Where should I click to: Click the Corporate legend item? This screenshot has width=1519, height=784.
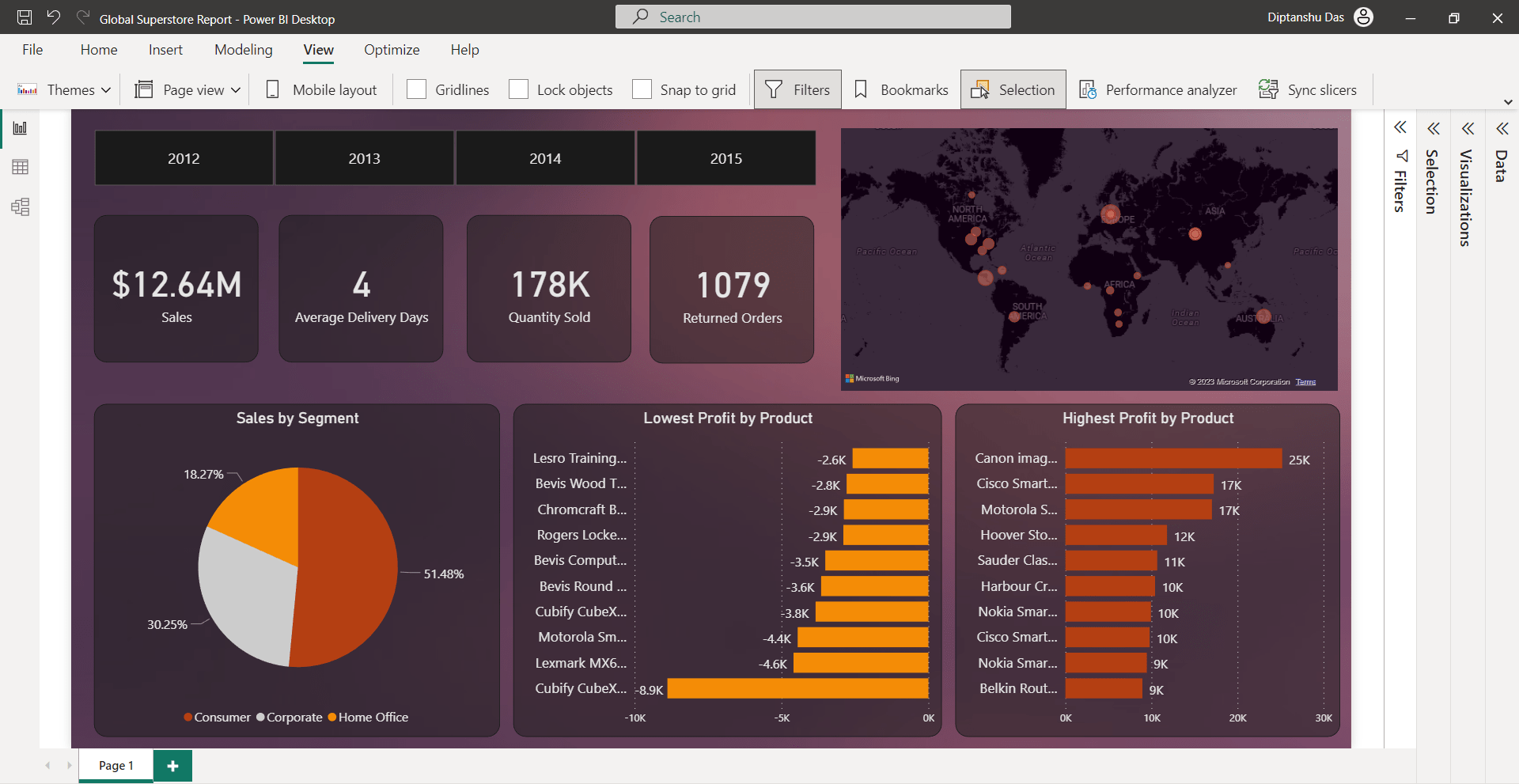290,718
